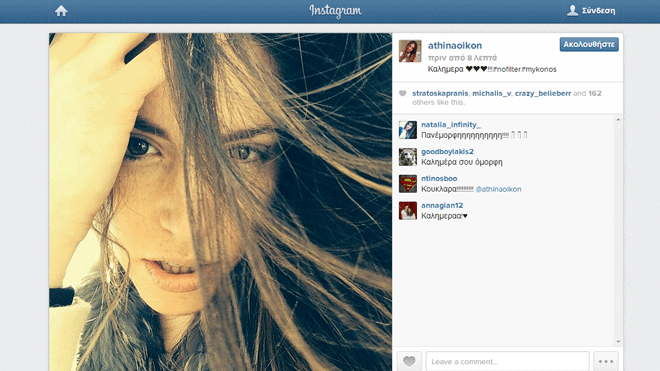Click the comments scrollbar up arrow
The width and height of the screenshot is (660, 371).
tap(618, 120)
